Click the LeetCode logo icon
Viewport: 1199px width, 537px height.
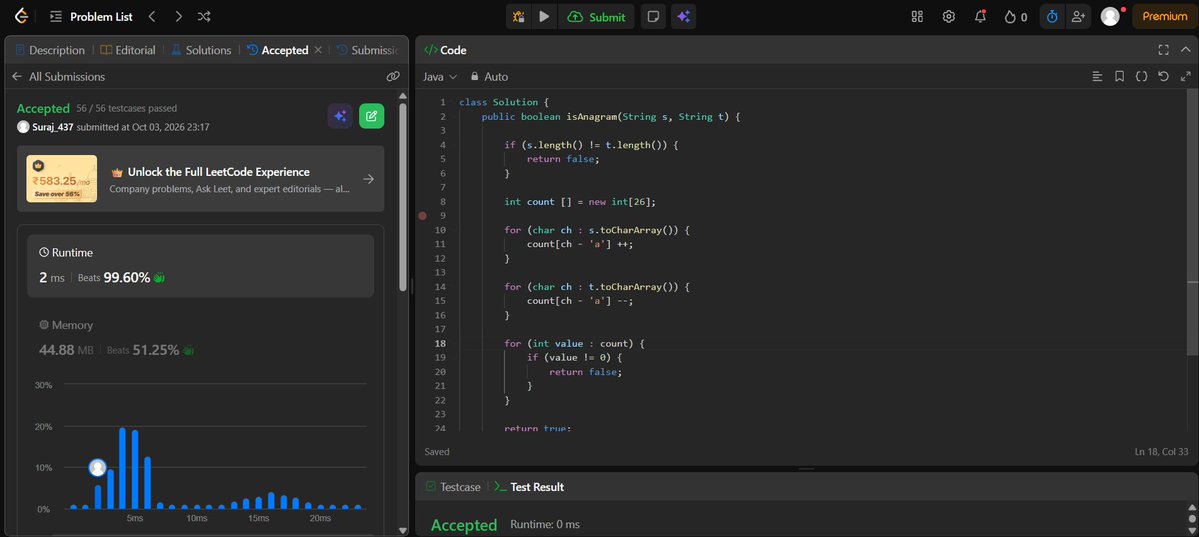(x=21, y=16)
